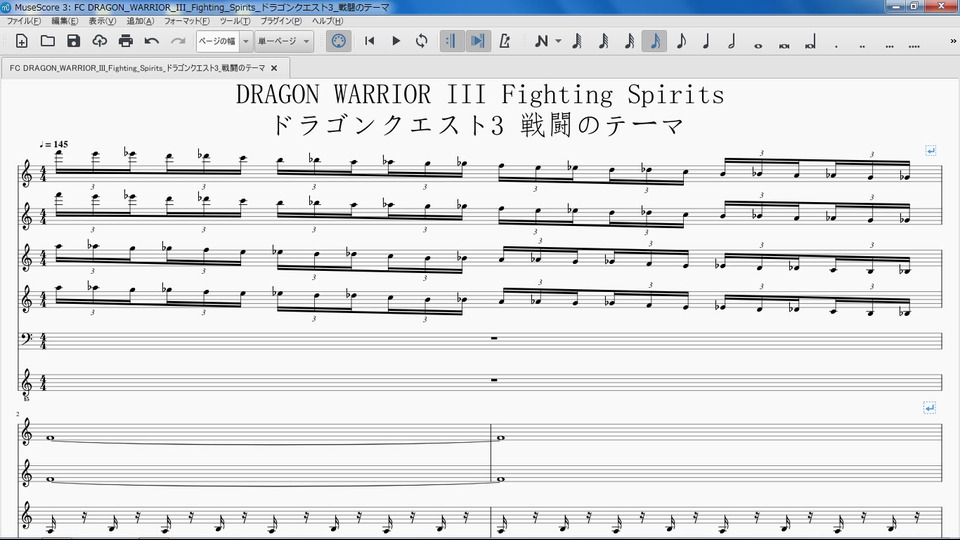Viewport: 960px width, 540px height.
Task: Open the プラグイン(P) menu
Action: 281,21
